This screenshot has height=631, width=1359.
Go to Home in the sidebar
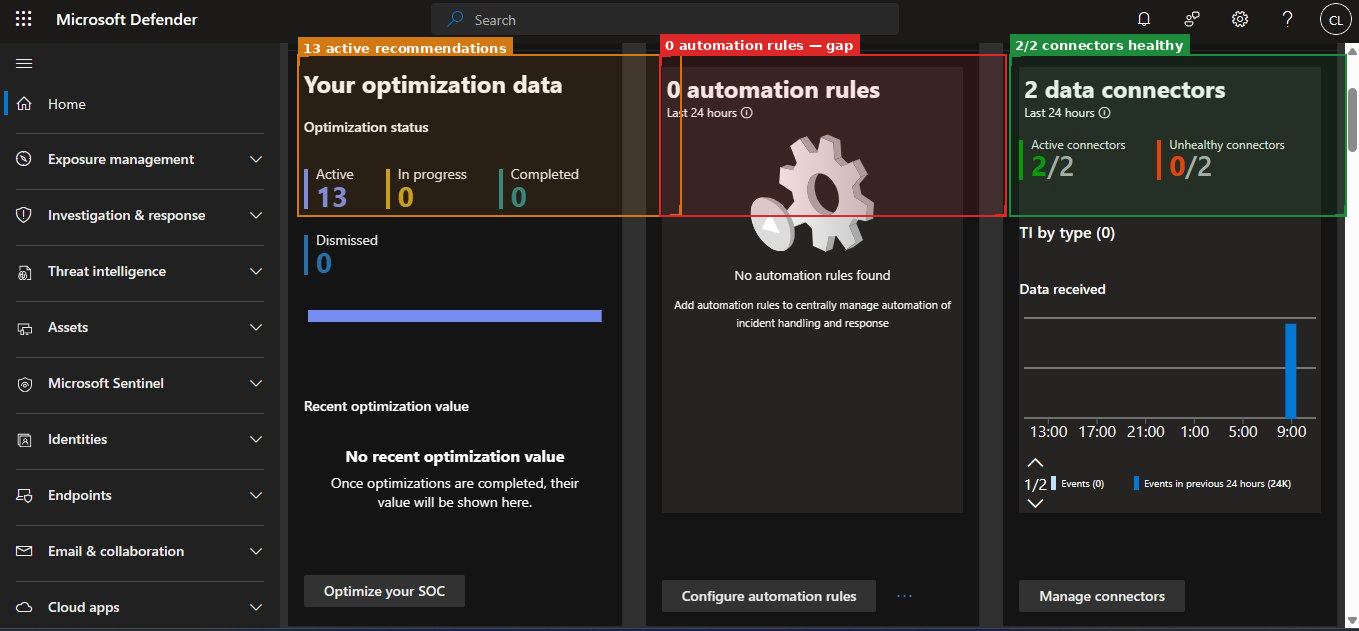pos(67,104)
